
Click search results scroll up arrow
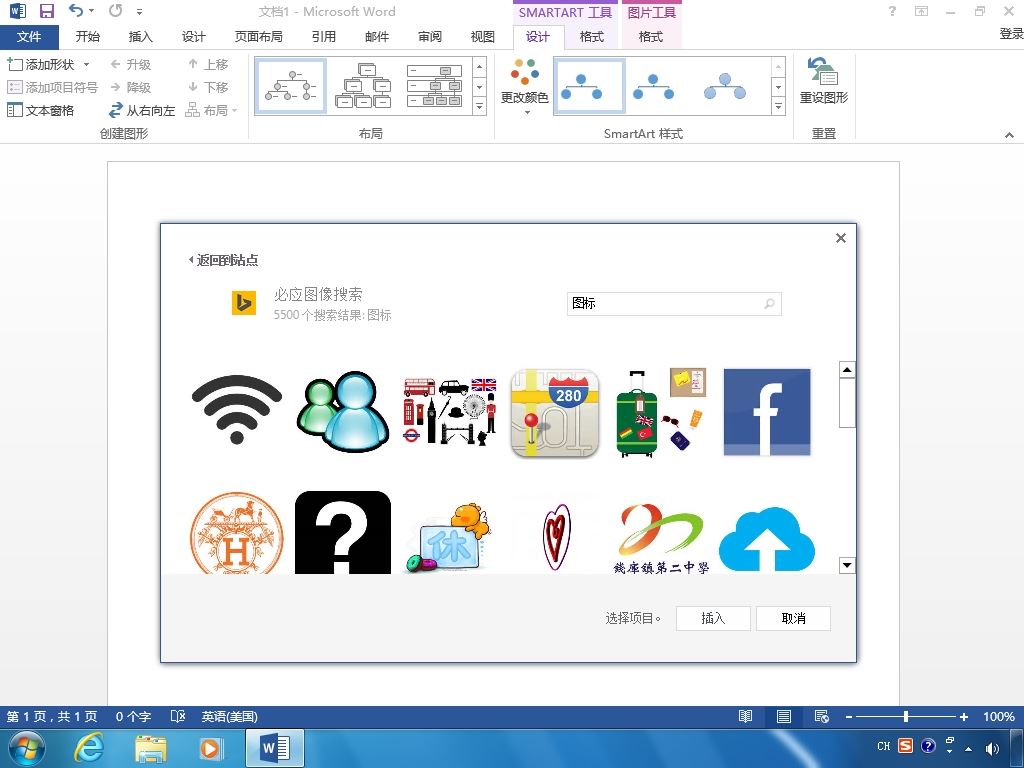(847, 370)
